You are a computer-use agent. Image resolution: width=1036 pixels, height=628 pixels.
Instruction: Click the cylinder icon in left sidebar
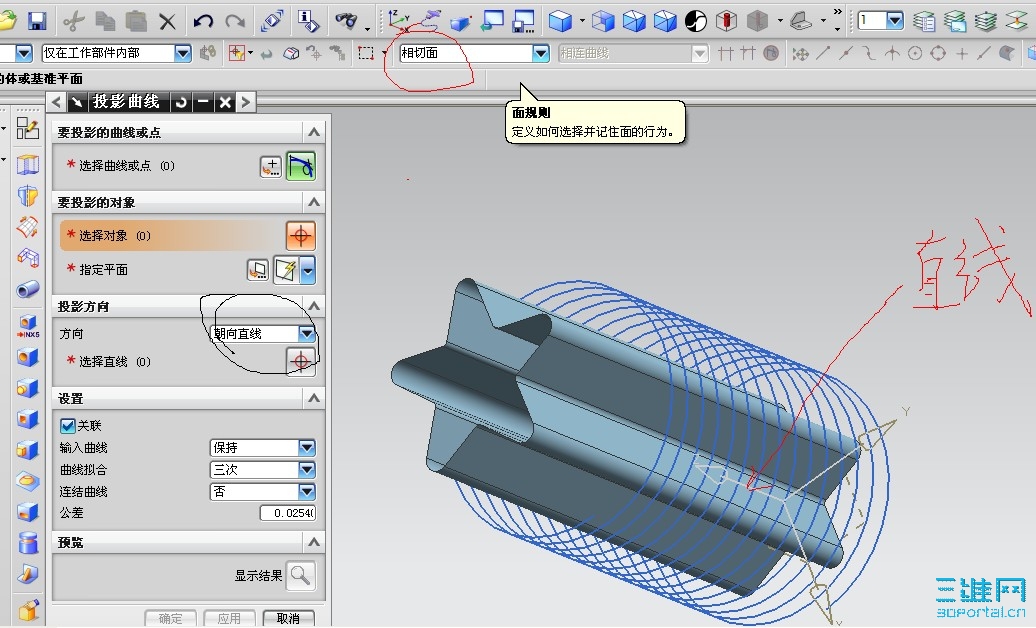coord(28,543)
